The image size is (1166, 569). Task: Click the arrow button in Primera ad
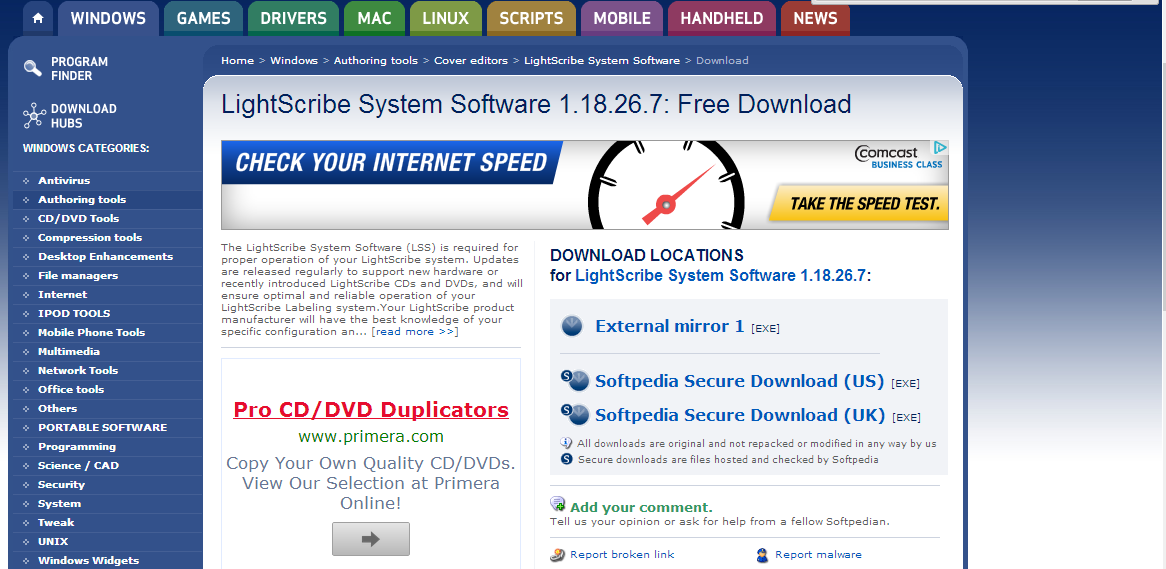tap(370, 539)
